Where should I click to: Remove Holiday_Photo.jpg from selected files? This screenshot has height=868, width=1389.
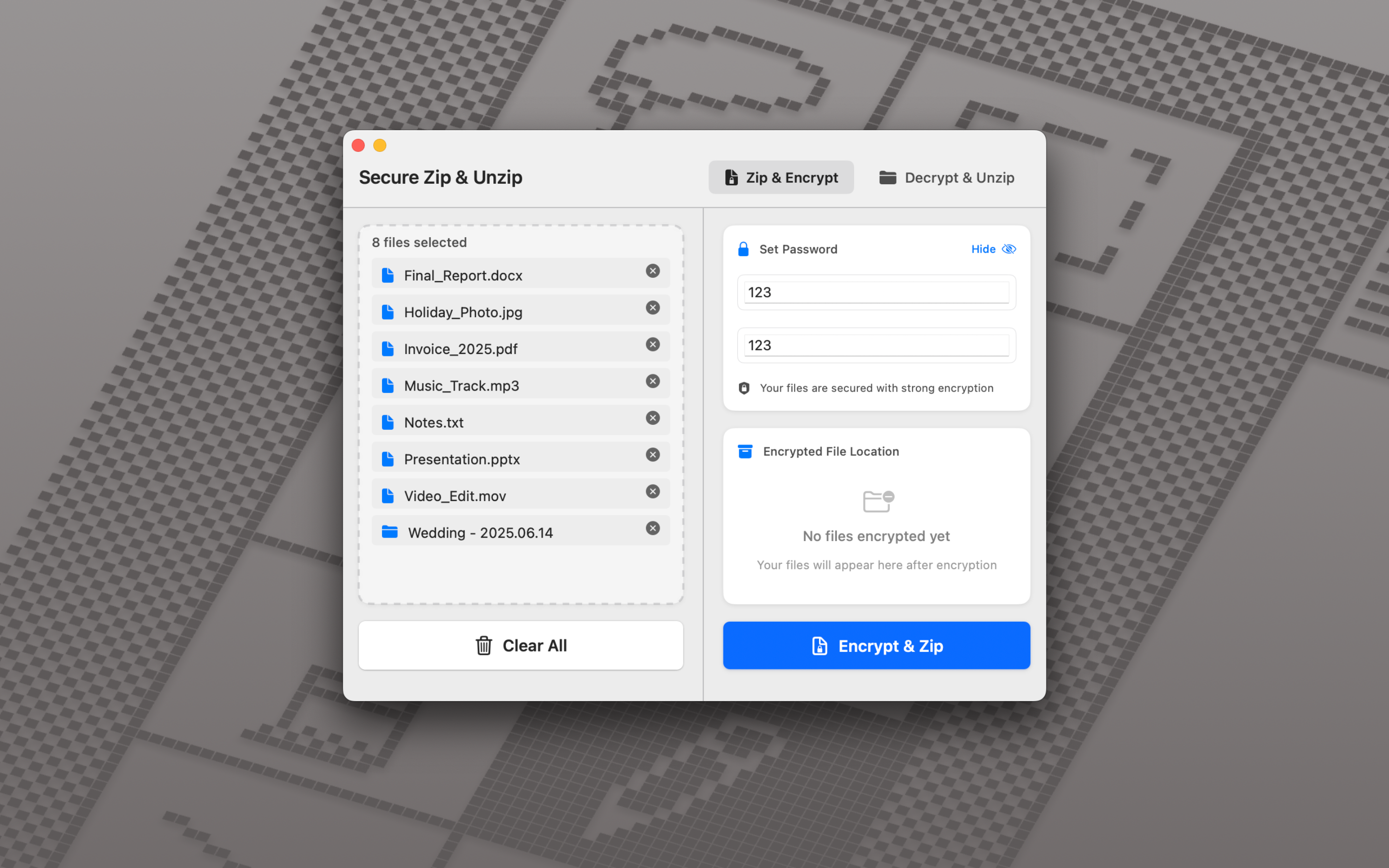tap(653, 308)
